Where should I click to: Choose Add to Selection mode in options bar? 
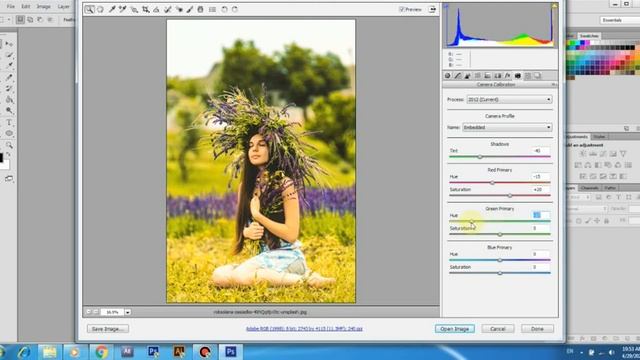[x=30, y=19]
